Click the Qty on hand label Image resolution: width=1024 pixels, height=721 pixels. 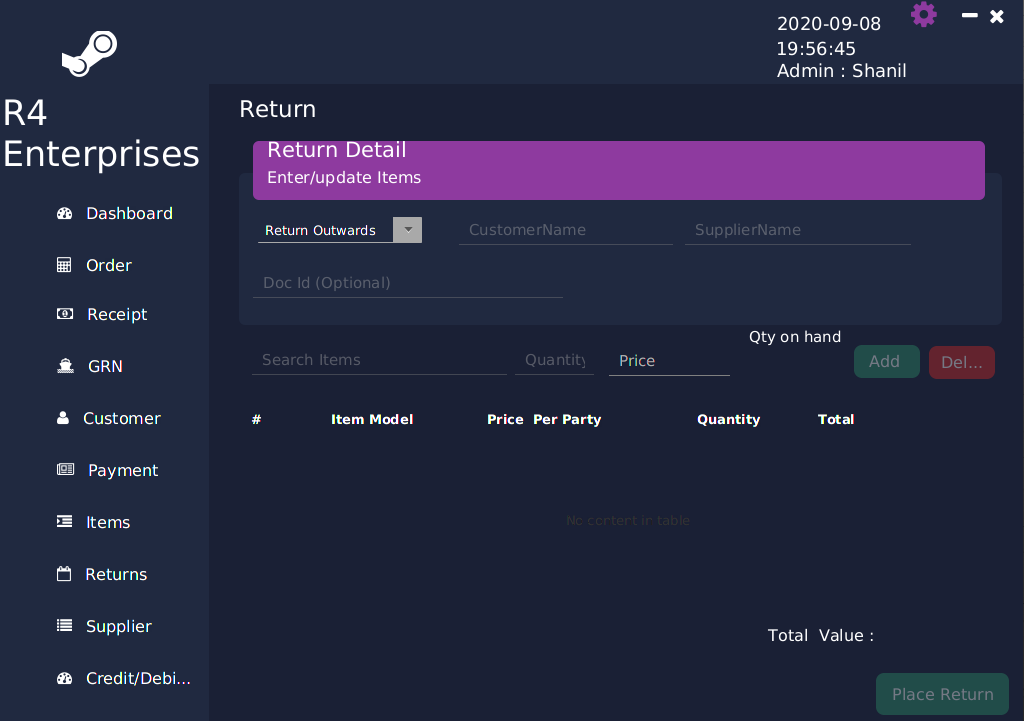[795, 337]
